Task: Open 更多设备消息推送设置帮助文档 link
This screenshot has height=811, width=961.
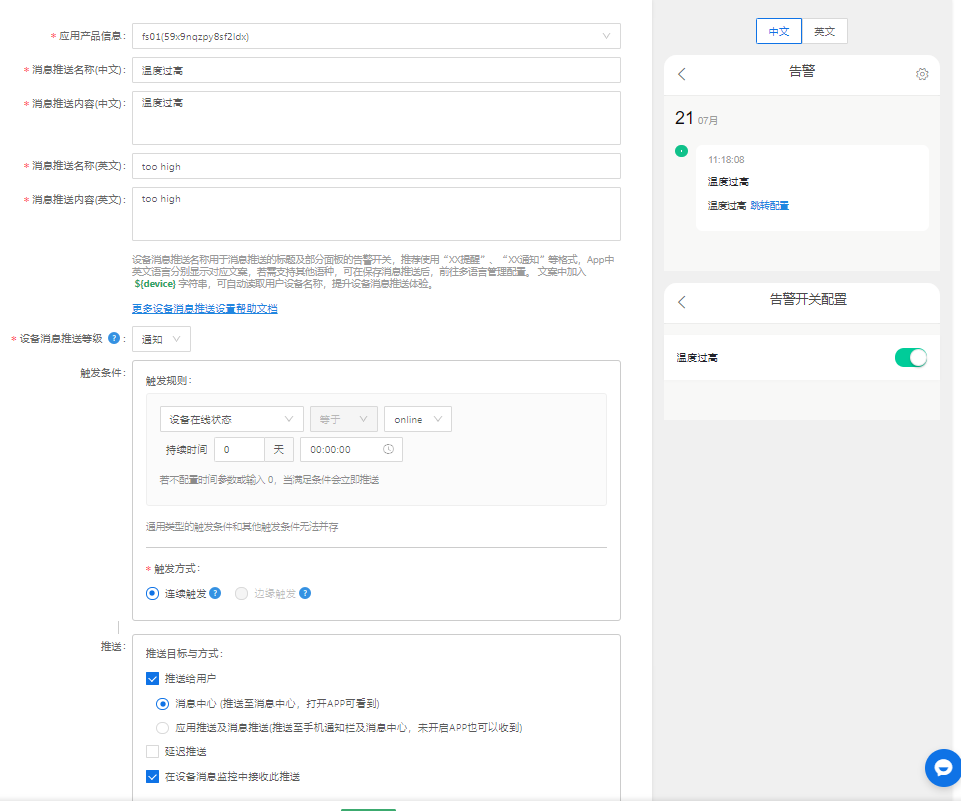Action: 205,309
